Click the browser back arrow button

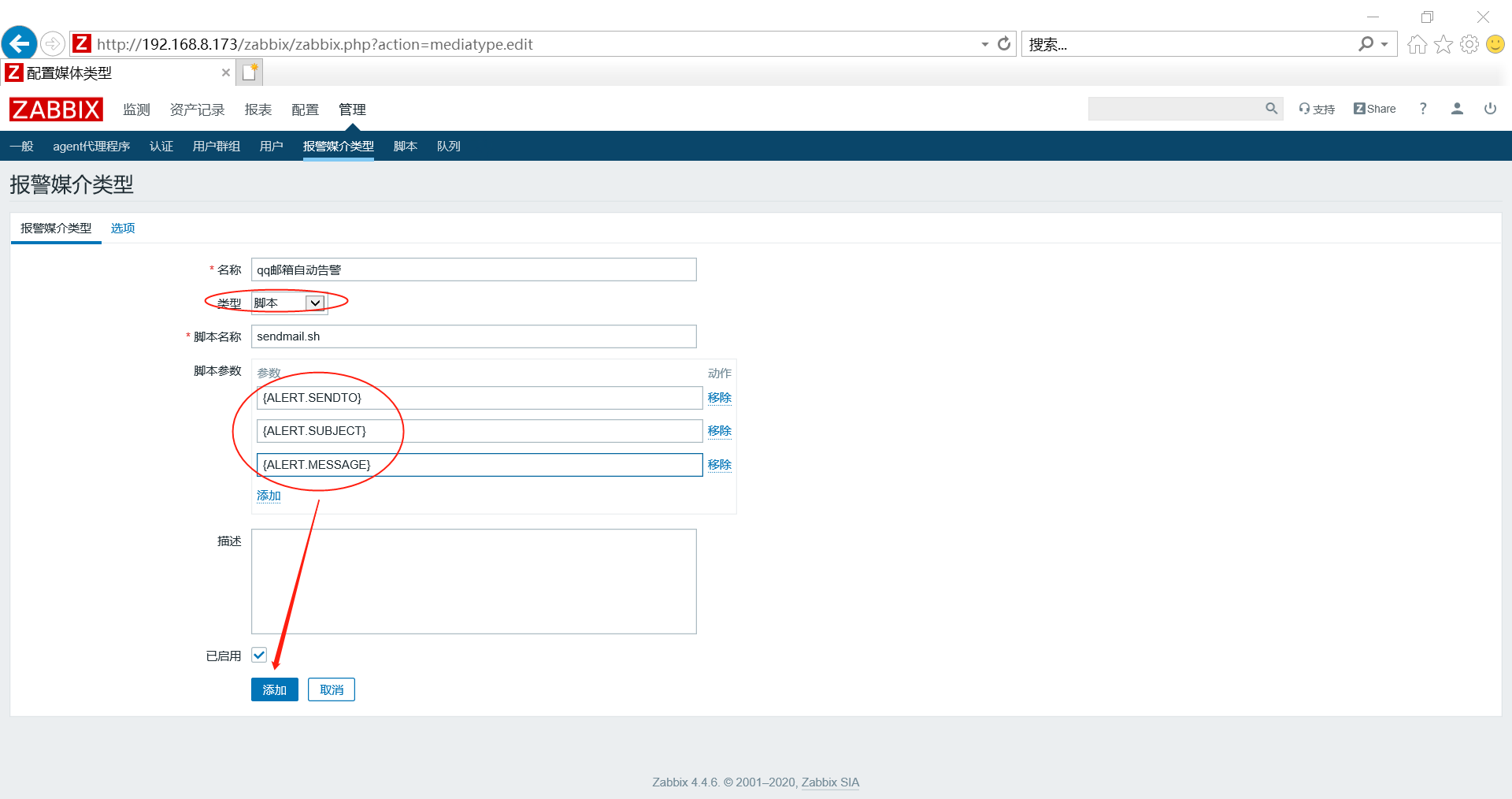[x=20, y=43]
